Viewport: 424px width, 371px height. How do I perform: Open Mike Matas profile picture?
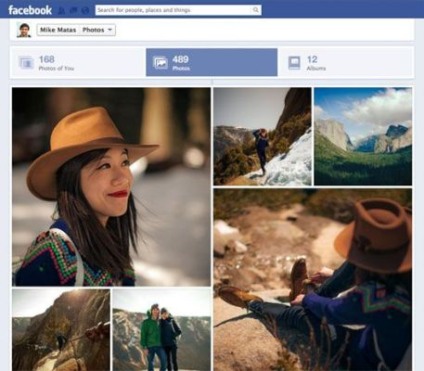click(x=24, y=30)
